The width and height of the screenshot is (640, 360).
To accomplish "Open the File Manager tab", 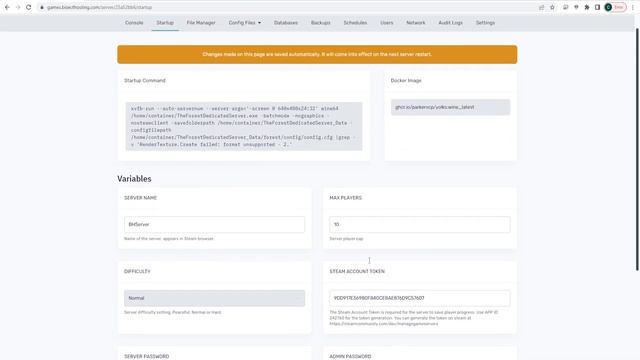I will pos(201,23).
